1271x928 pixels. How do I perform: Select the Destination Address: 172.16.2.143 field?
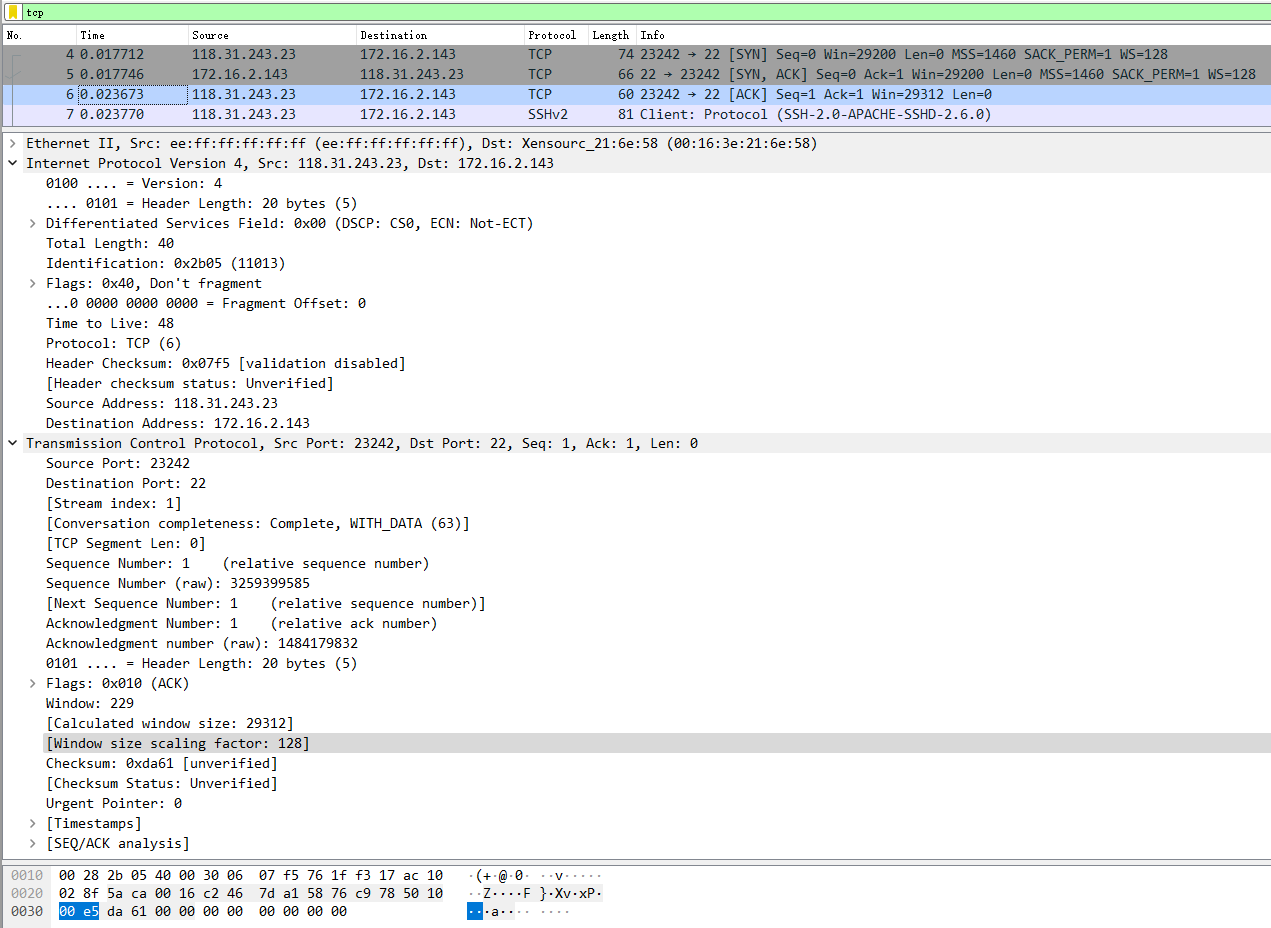(x=178, y=423)
